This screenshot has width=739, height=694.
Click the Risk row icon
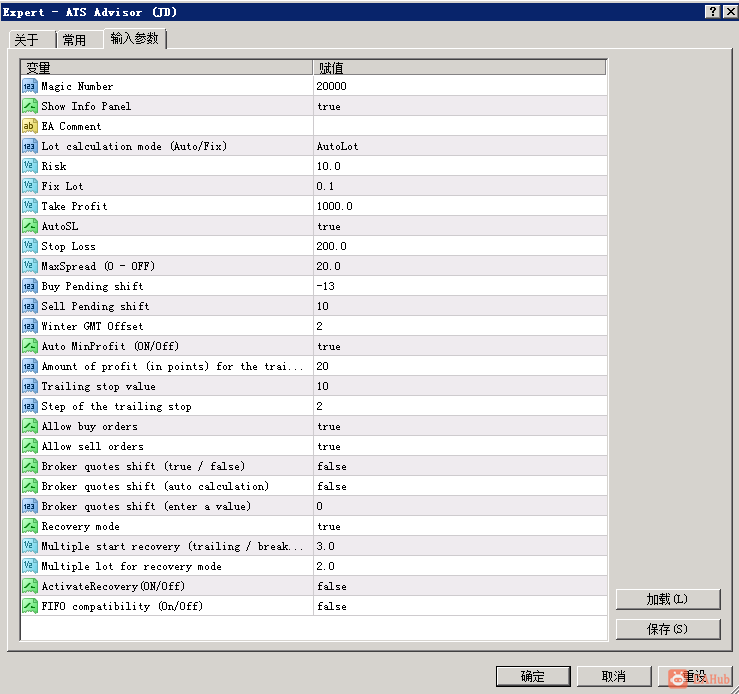point(29,166)
